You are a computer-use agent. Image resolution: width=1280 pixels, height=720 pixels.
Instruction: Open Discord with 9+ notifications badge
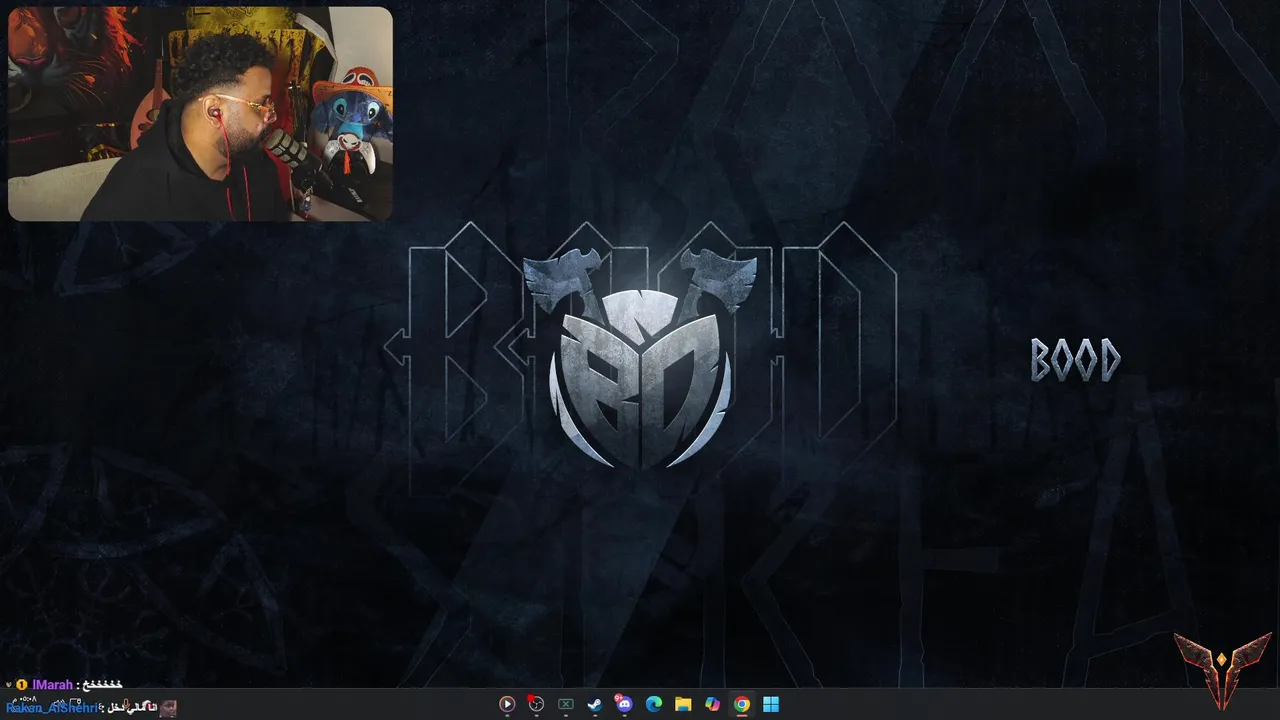(x=624, y=704)
